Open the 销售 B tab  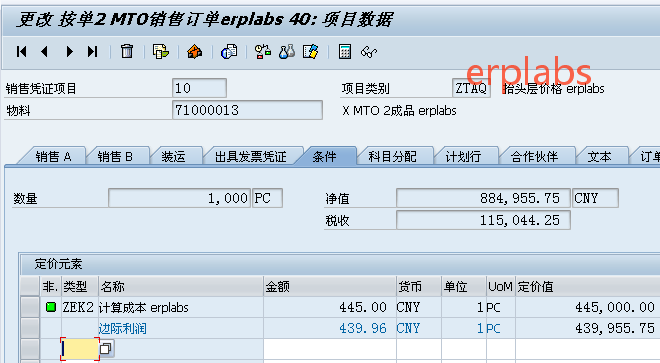(x=115, y=157)
